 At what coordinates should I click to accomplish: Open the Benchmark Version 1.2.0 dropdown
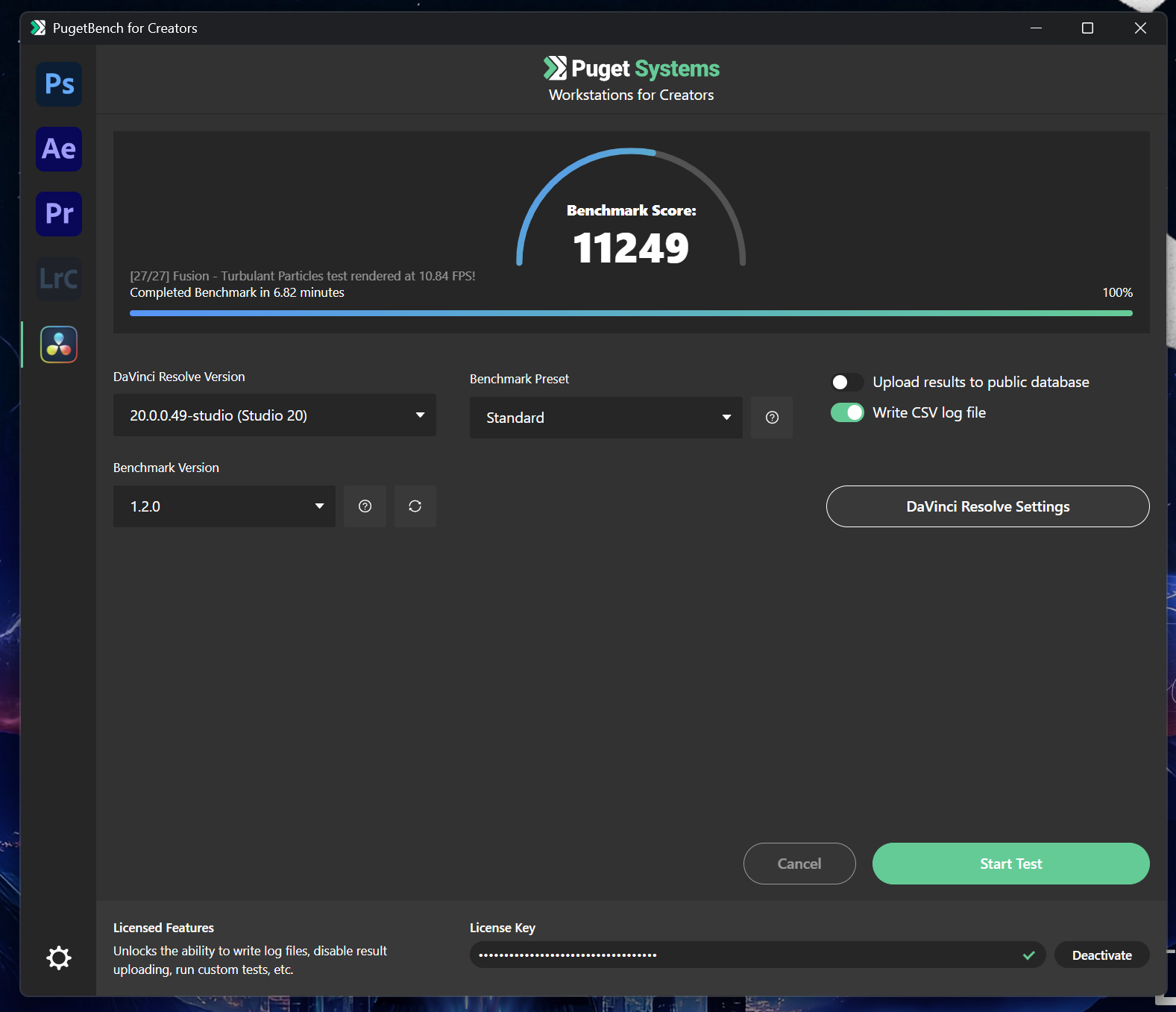coord(224,506)
